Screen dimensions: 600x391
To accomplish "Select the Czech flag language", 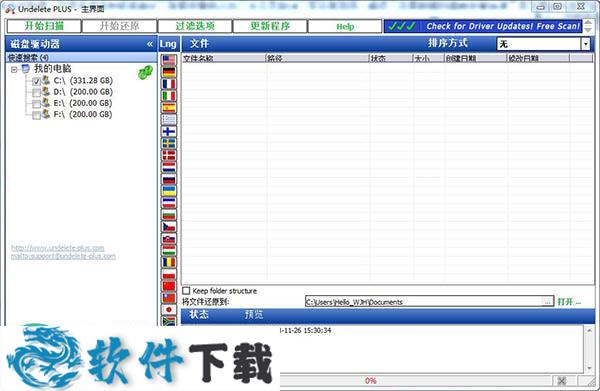I will click(169, 226).
